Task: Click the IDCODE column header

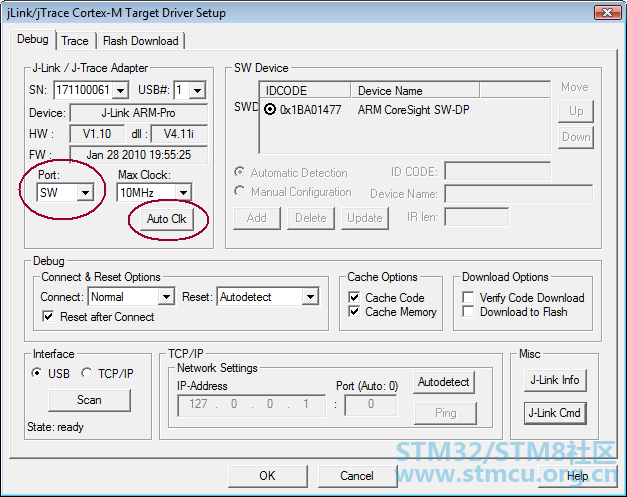Action: [x=305, y=90]
